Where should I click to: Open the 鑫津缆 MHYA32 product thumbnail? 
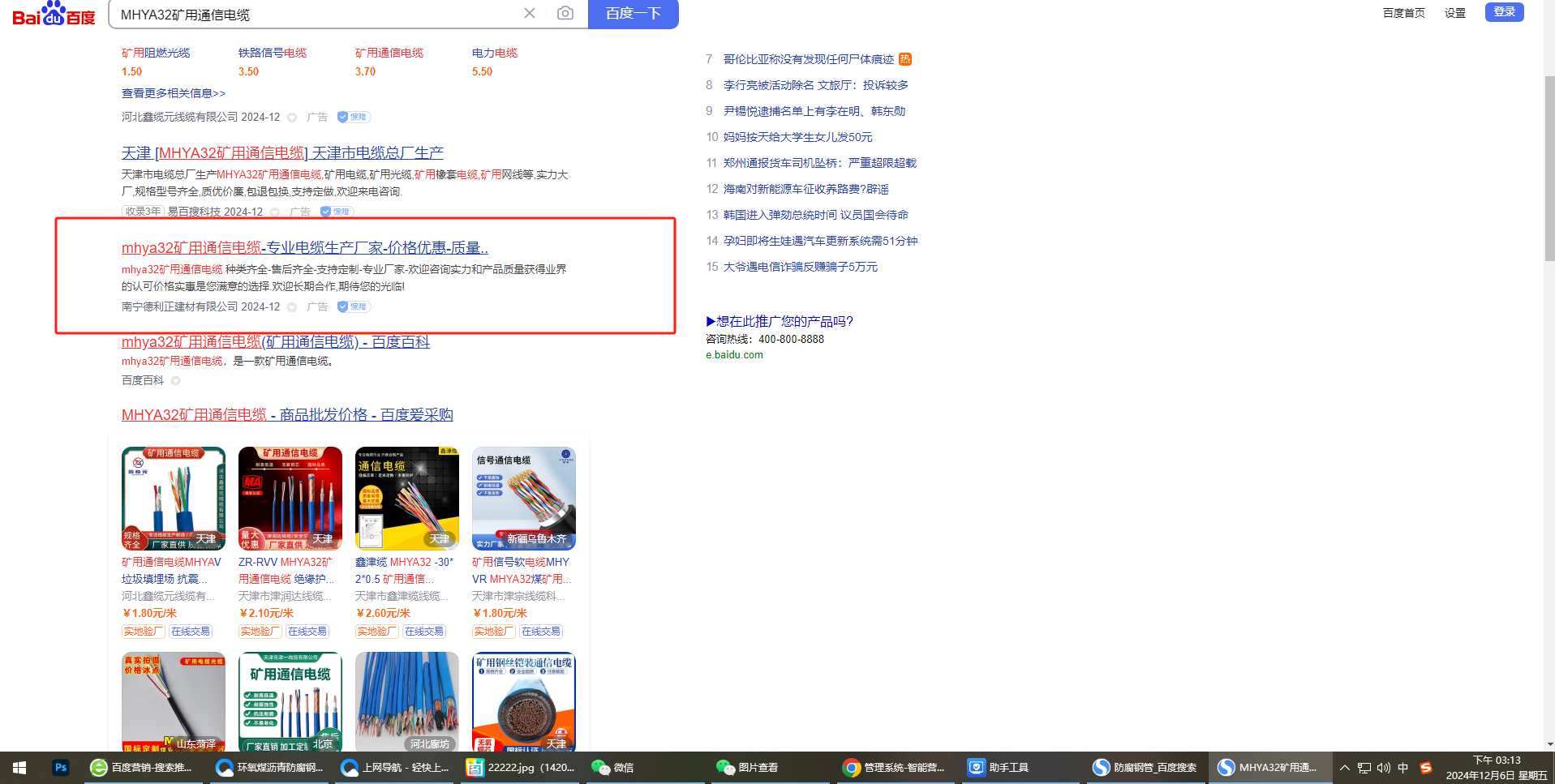click(x=407, y=499)
